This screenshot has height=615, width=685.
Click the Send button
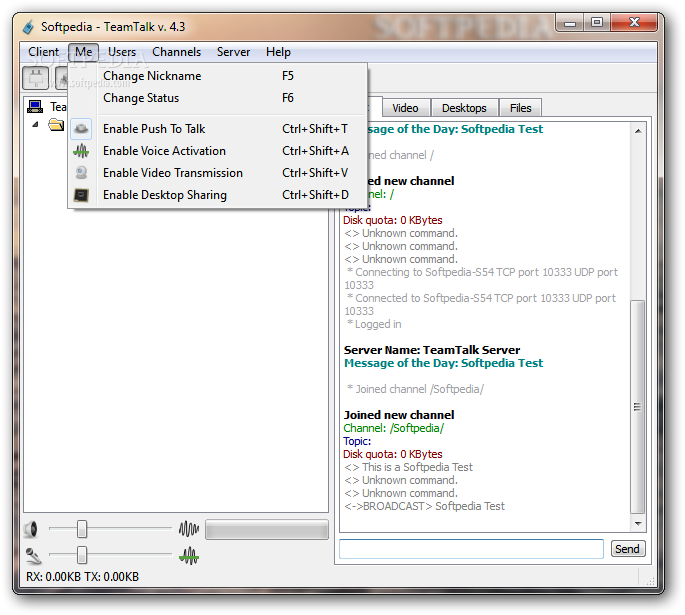pyautogui.click(x=627, y=549)
